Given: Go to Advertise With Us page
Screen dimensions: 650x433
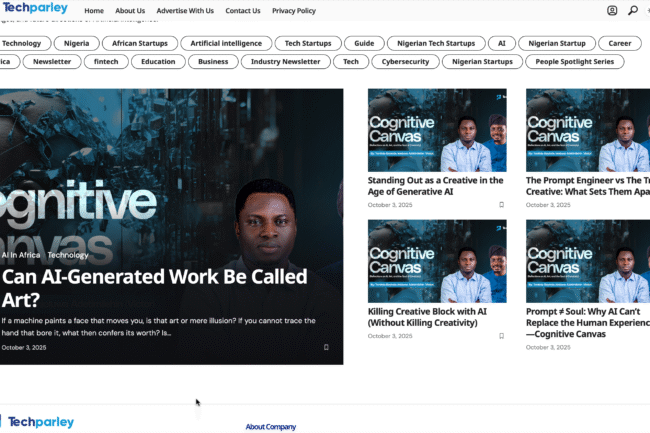Looking at the screenshot, I should (185, 11).
